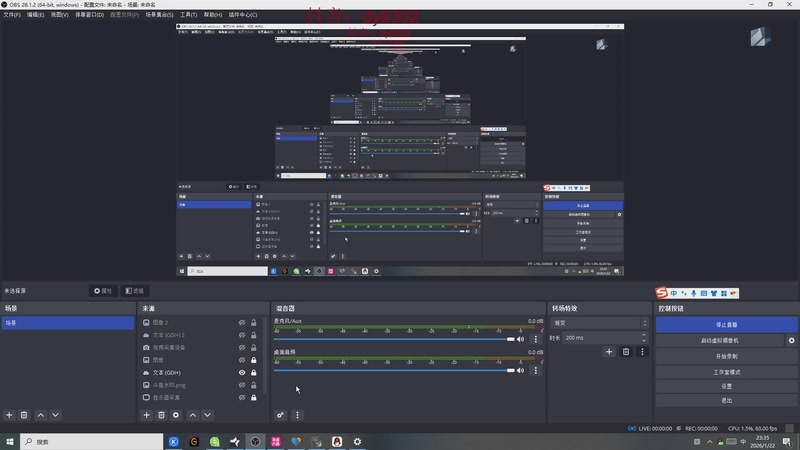Viewport: 800px width, 450px height.
Task: Open the 停靠窗口(D) menu
Action: [89, 15]
